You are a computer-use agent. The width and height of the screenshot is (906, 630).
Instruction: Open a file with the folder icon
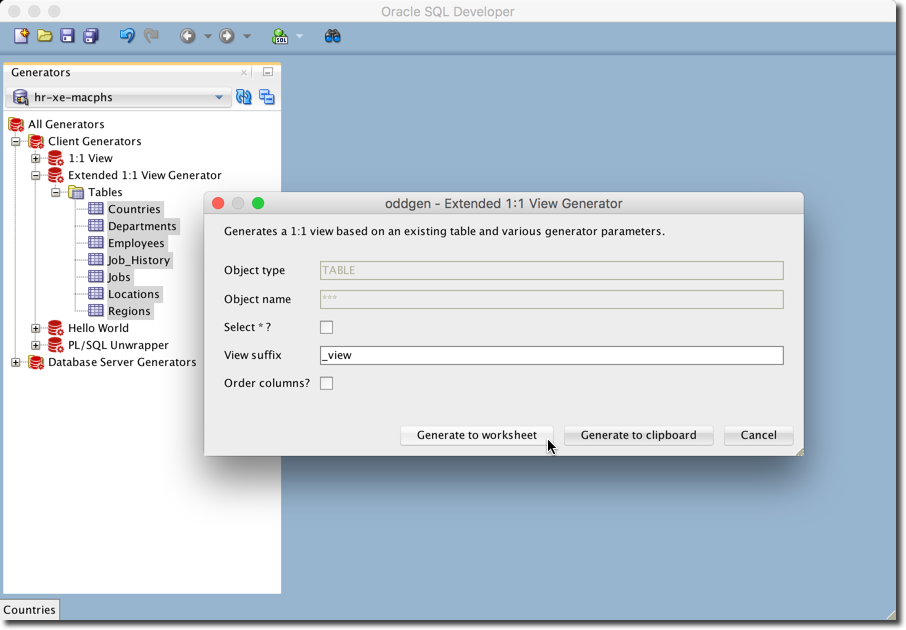44,36
